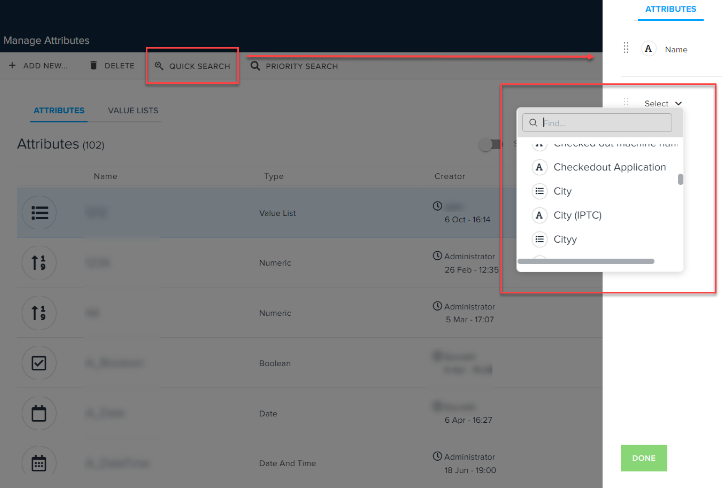Click the Date calendar type icon
722x495 pixels.
point(39,413)
